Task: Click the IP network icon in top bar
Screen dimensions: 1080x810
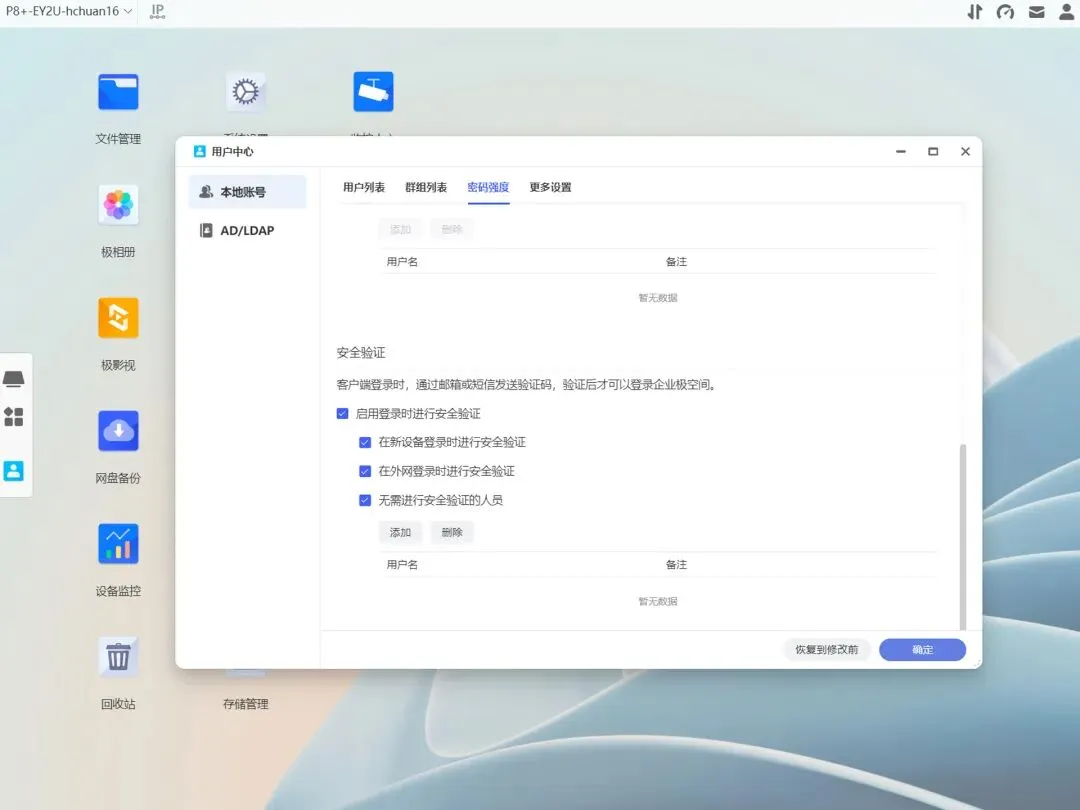Action: pos(157,11)
